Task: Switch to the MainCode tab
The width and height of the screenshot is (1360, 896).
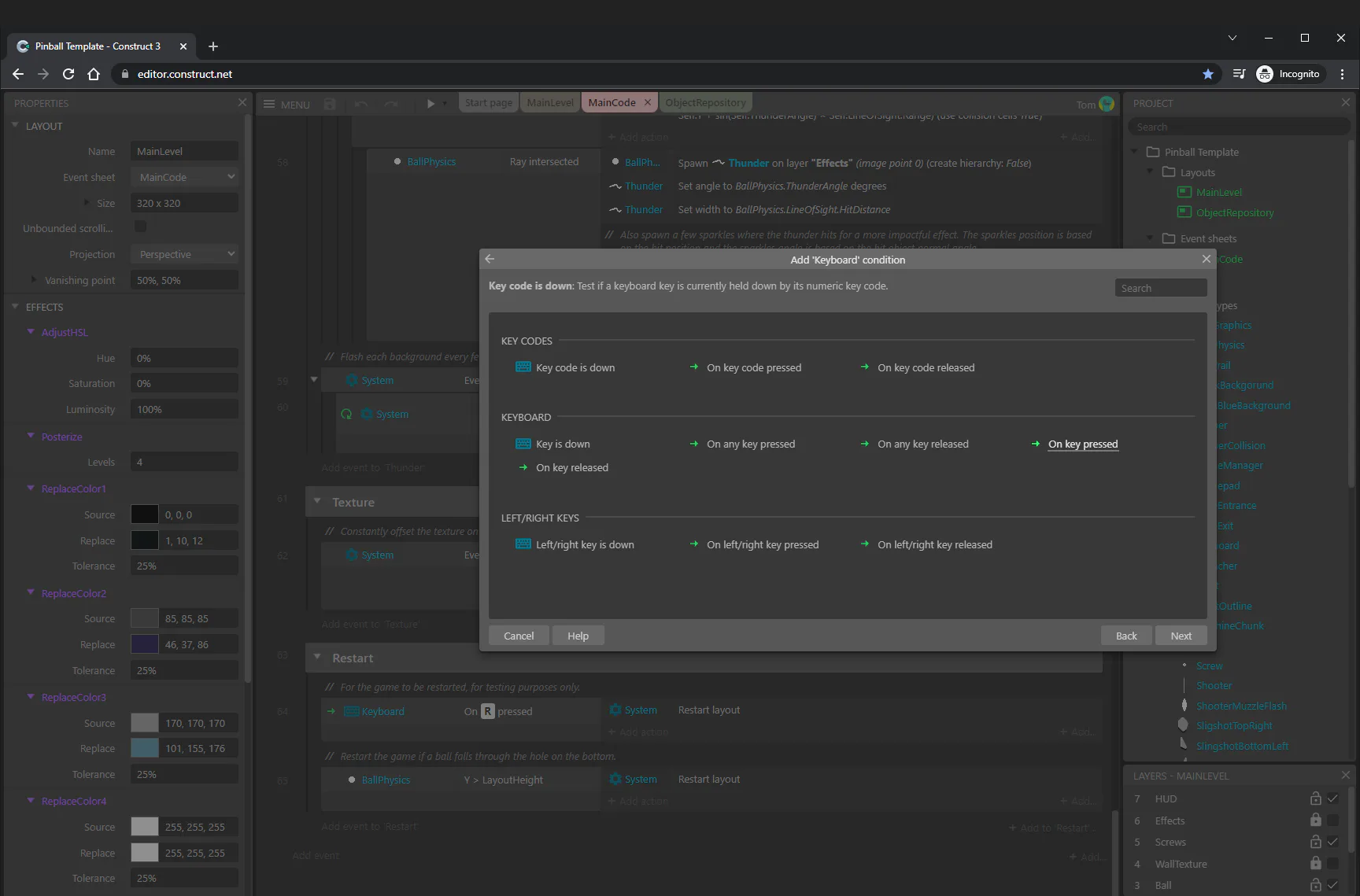Action: [612, 102]
